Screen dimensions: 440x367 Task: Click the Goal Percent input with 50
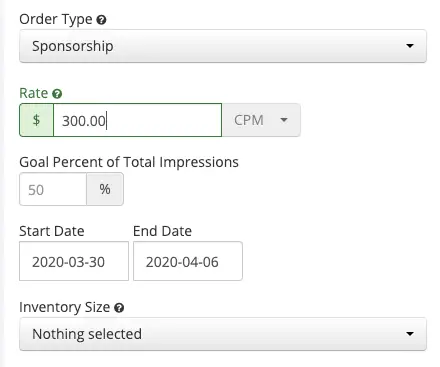coord(53,189)
